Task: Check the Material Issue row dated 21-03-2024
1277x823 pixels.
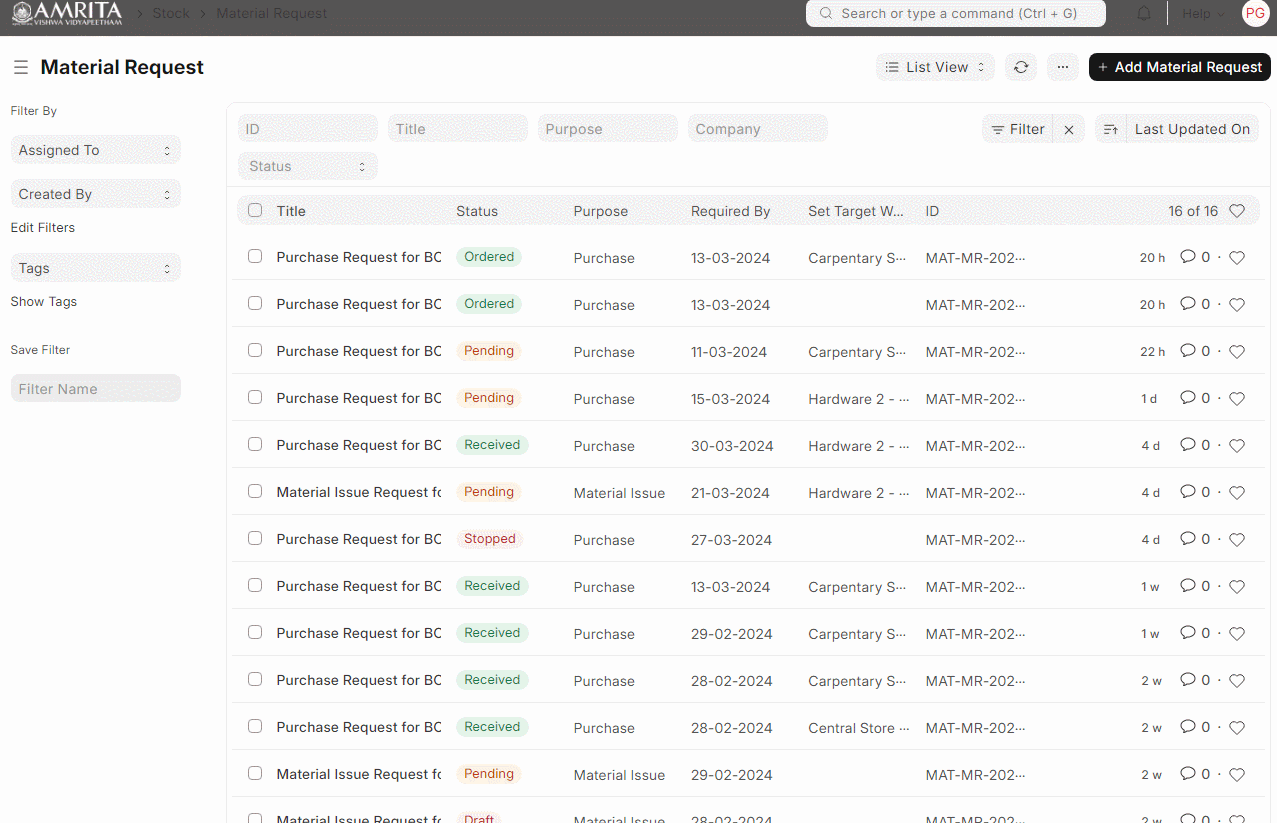Action: [255, 492]
